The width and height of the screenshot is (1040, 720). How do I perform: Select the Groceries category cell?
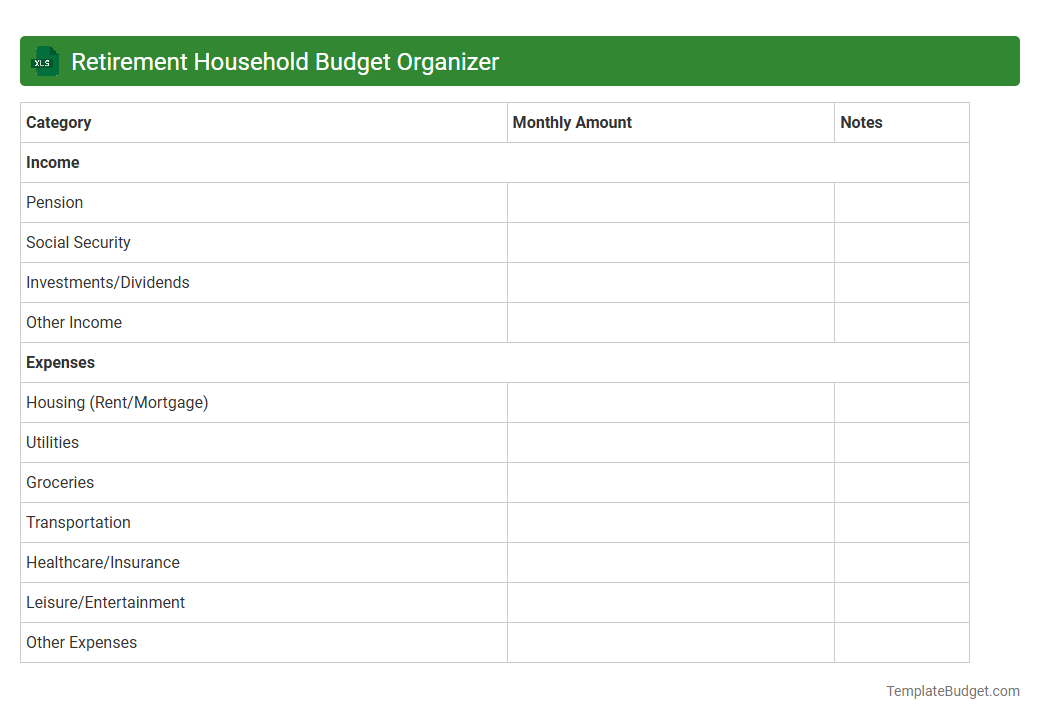60,482
